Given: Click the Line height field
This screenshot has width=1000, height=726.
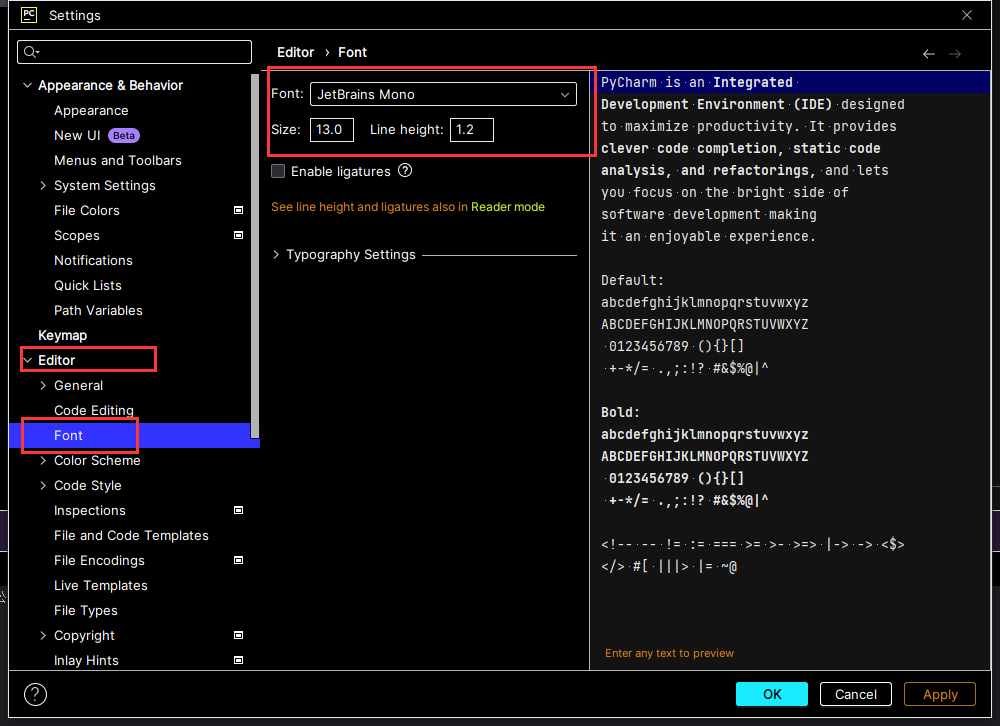Looking at the screenshot, I should tap(472, 130).
